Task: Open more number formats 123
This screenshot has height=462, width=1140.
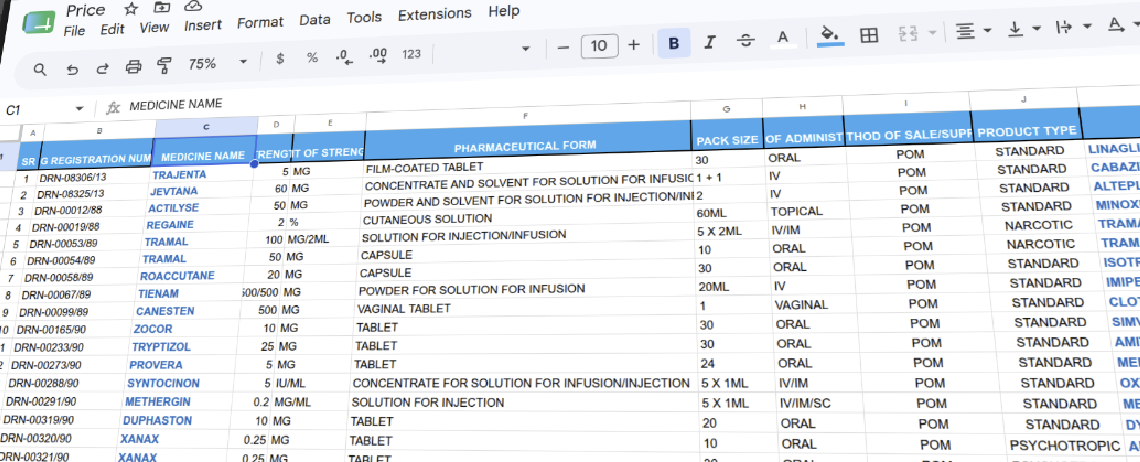Action: pos(412,54)
